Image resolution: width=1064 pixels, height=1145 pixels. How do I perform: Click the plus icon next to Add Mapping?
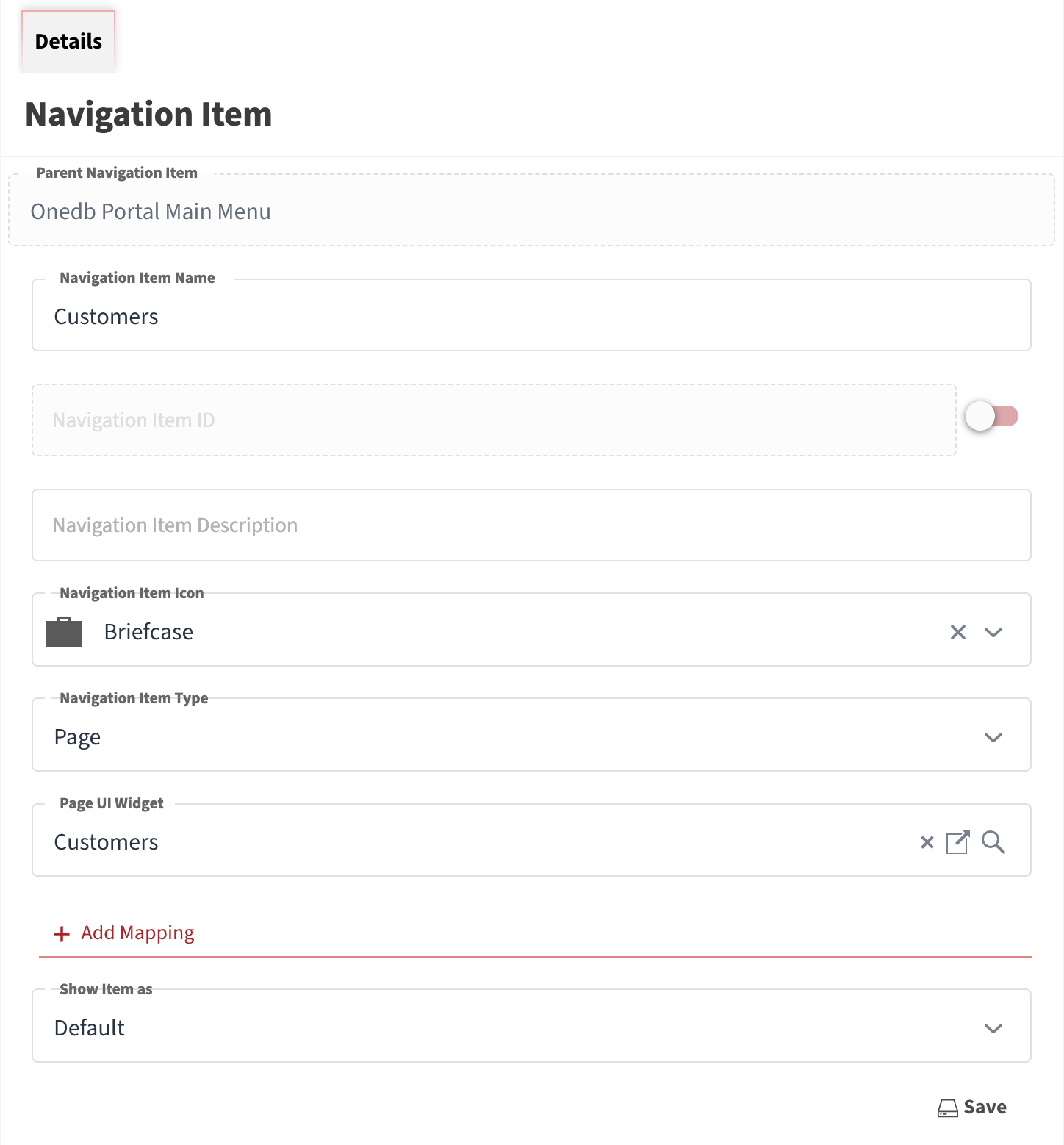[61, 933]
